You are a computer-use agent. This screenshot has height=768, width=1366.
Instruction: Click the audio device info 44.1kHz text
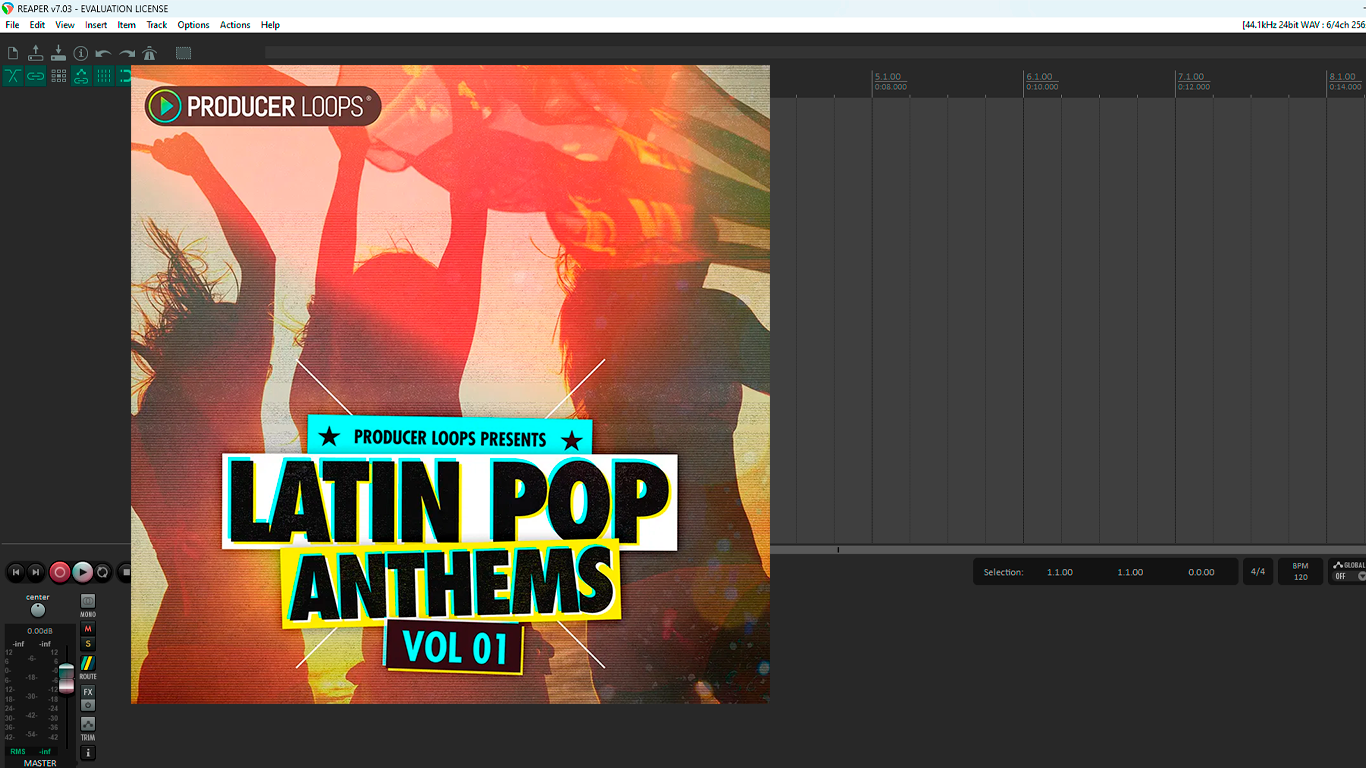1303,25
